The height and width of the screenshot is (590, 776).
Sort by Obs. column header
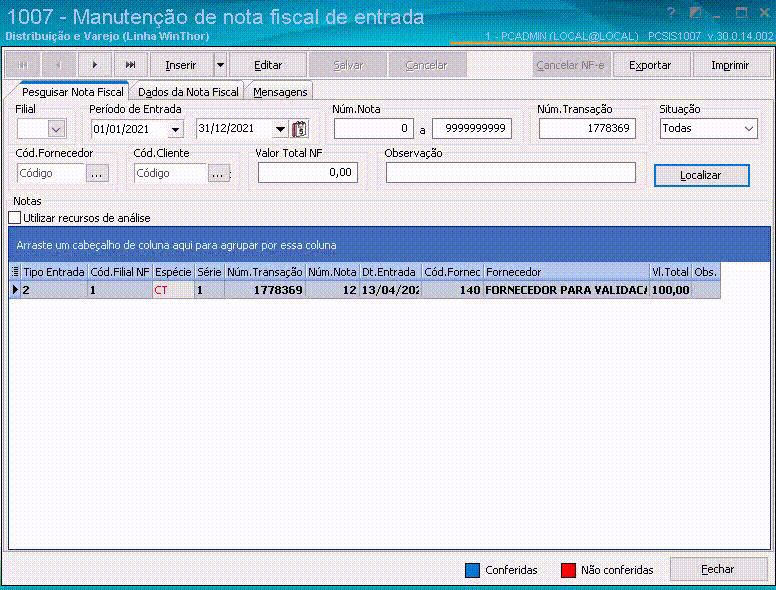[706, 272]
